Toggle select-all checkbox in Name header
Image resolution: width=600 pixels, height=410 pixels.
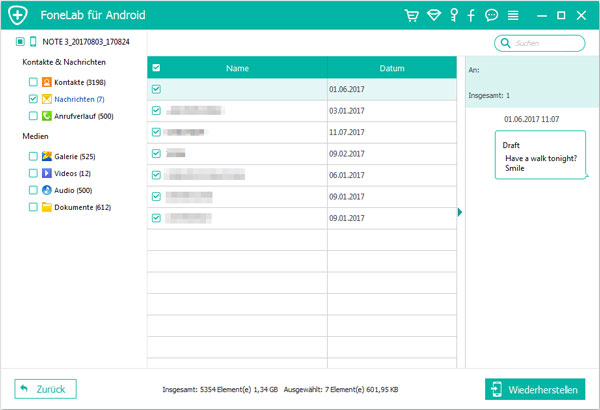(156, 68)
